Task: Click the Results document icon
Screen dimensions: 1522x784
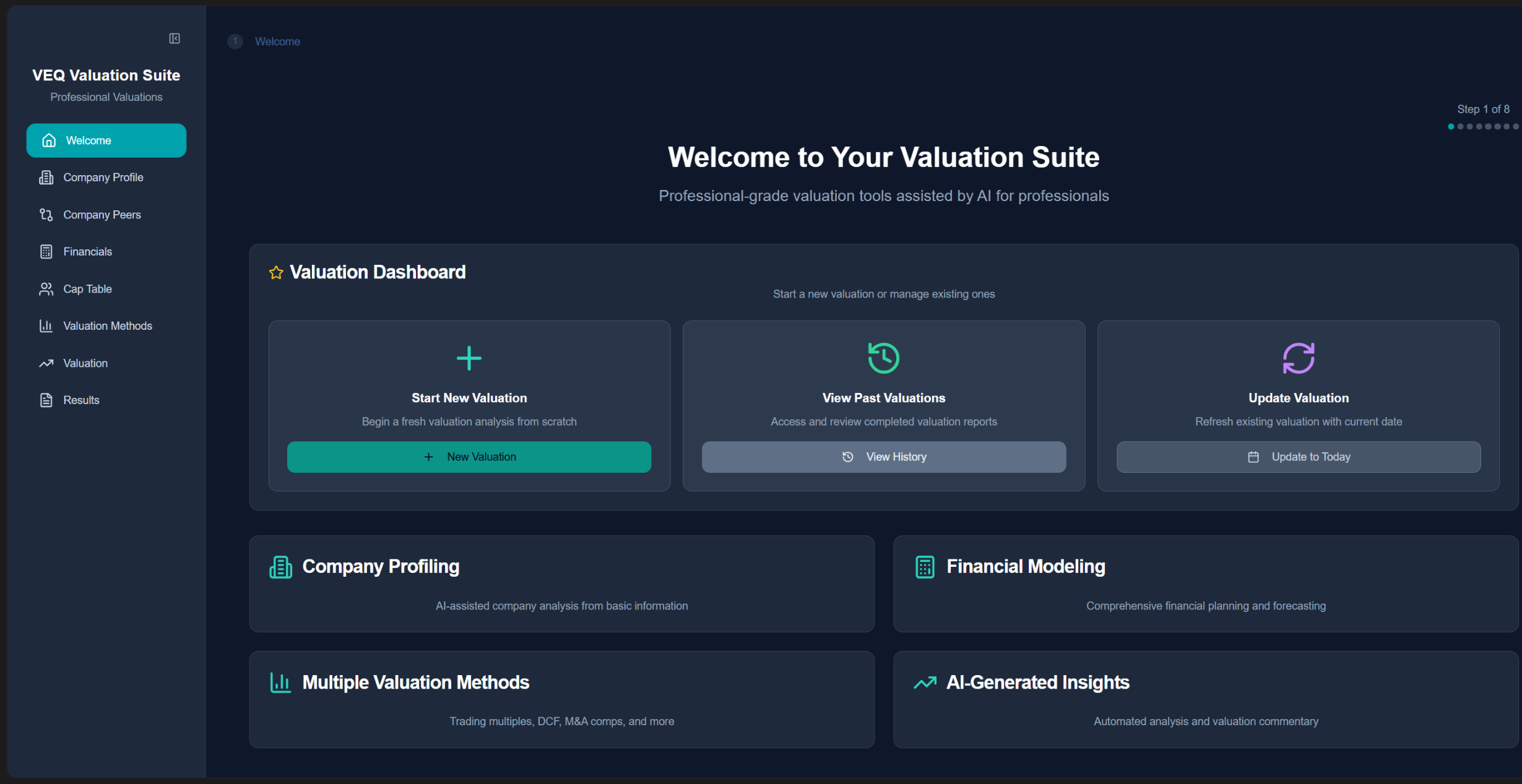Action: click(x=46, y=400)
